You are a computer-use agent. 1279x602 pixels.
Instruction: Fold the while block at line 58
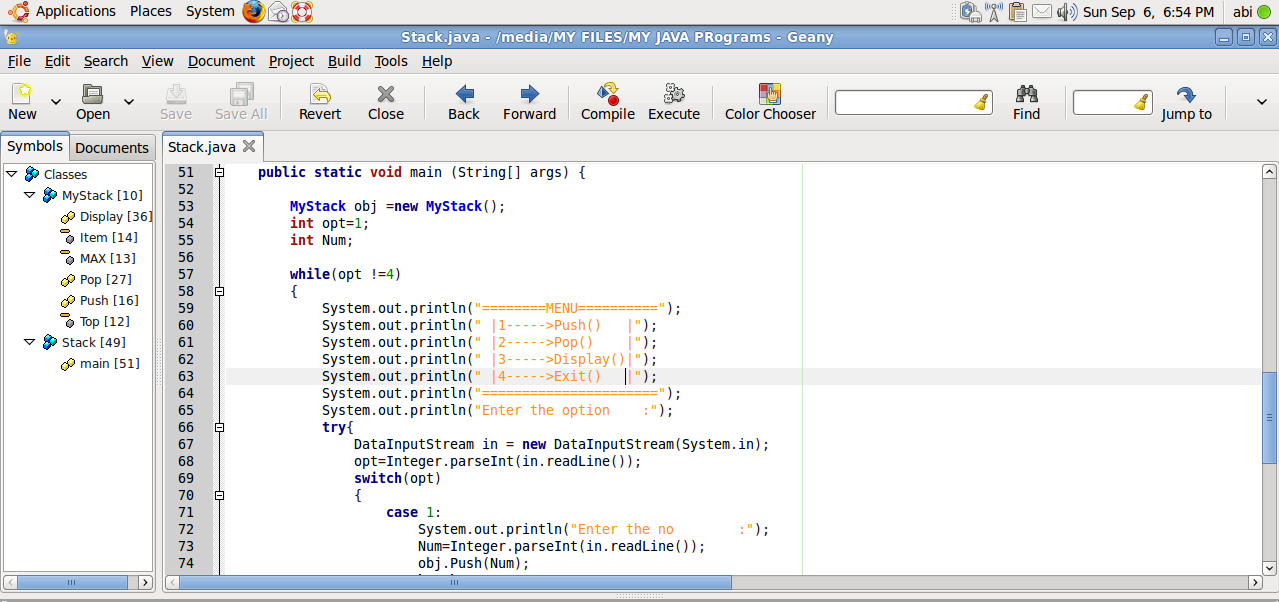coord(219,291)
